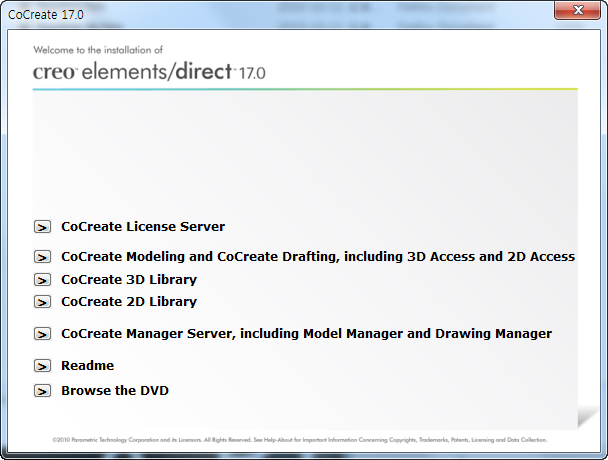Close the CoCreate 17.0 window

[x=577, y=10]
